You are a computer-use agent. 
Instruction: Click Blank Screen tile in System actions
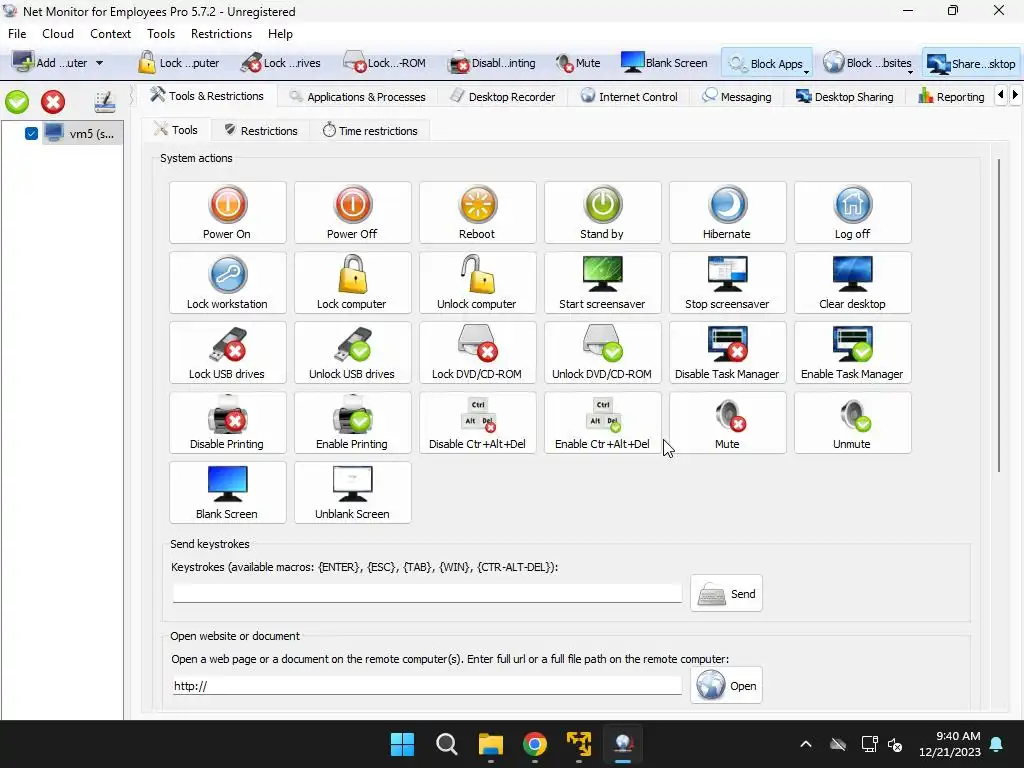tap(227, 492)
